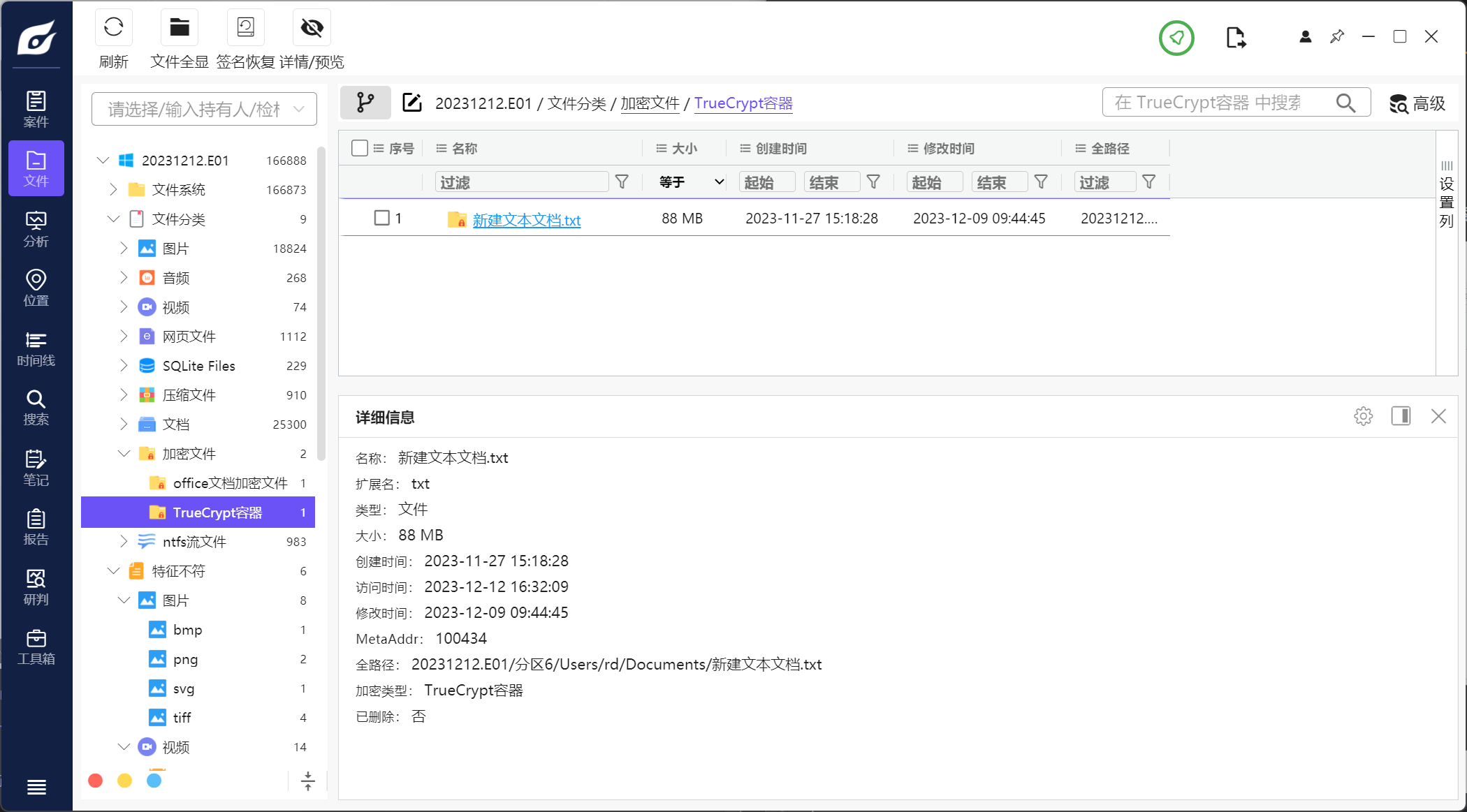Expand the 压缩文件 tree node
The width and height of the screenshot is (1467, 812).
tap(124, 395)
